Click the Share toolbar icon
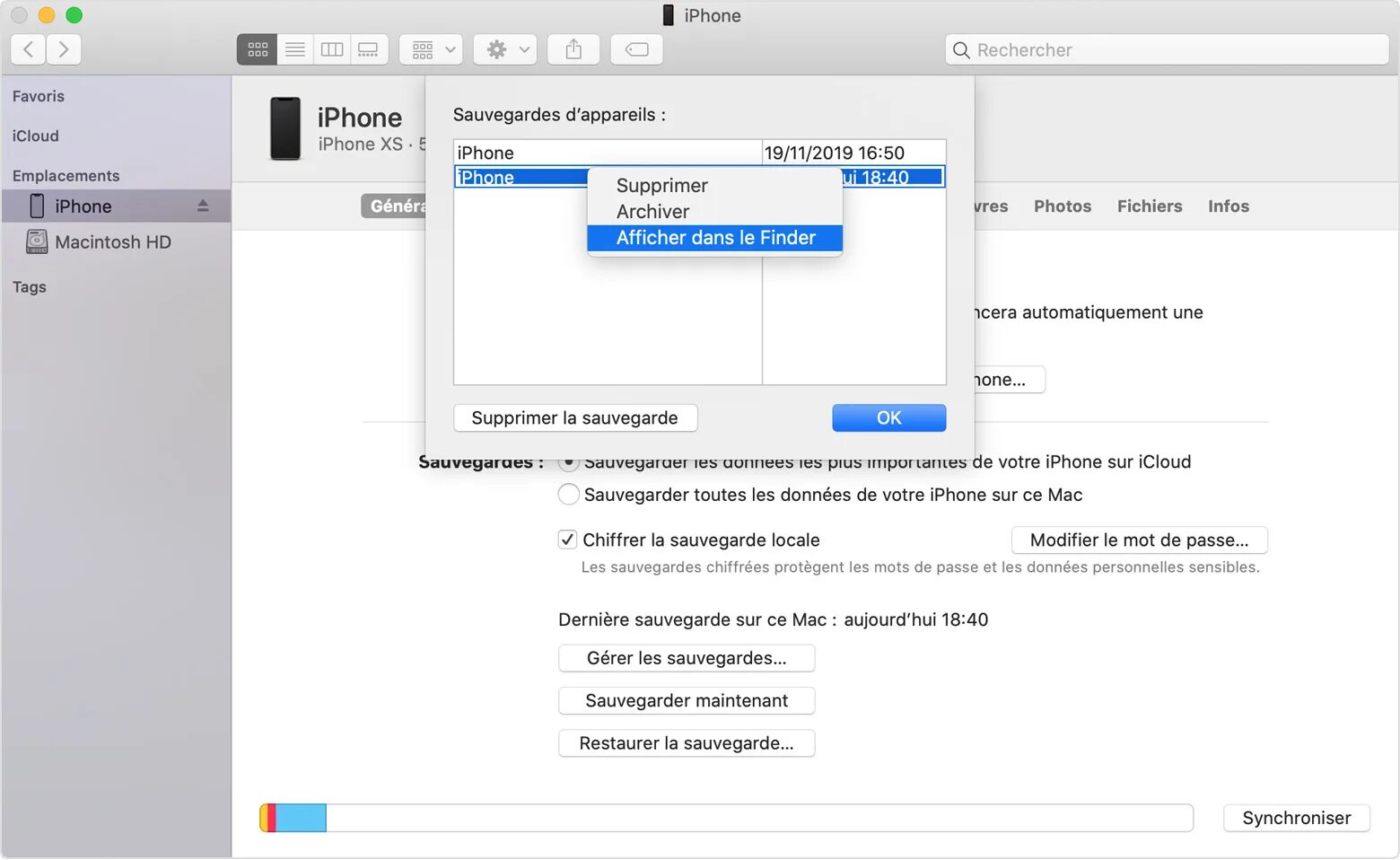 click(x=573, y=49)
